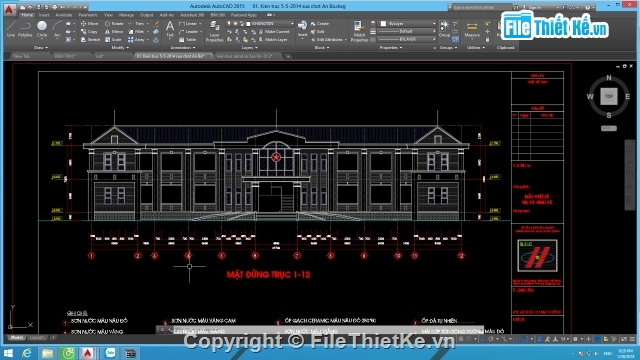Choose the Arc tool

point(57,29)
